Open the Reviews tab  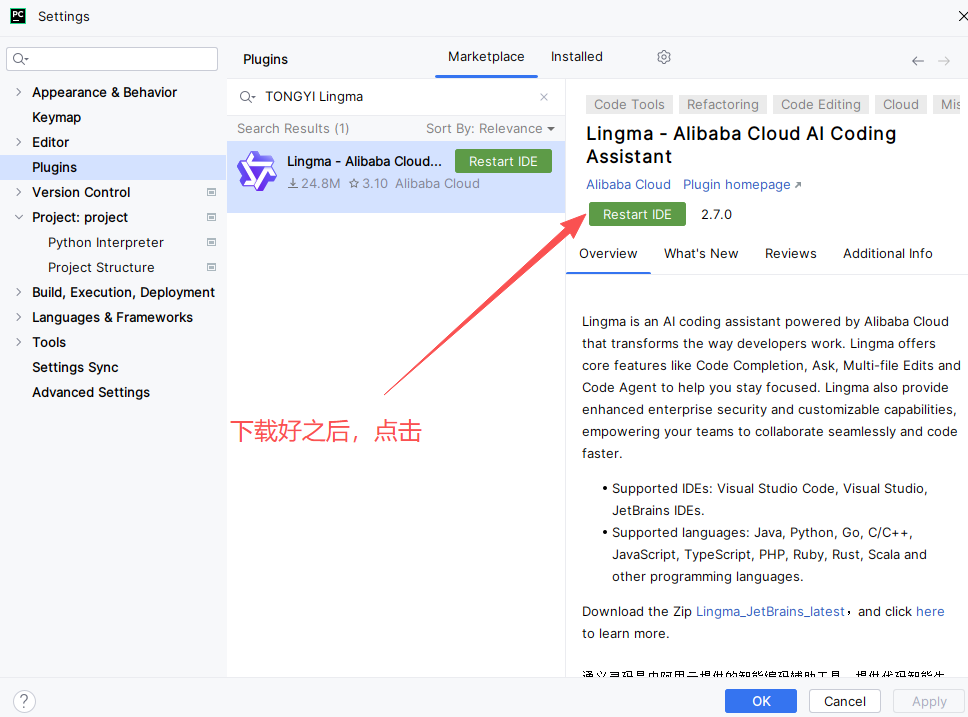click(790, 253)
